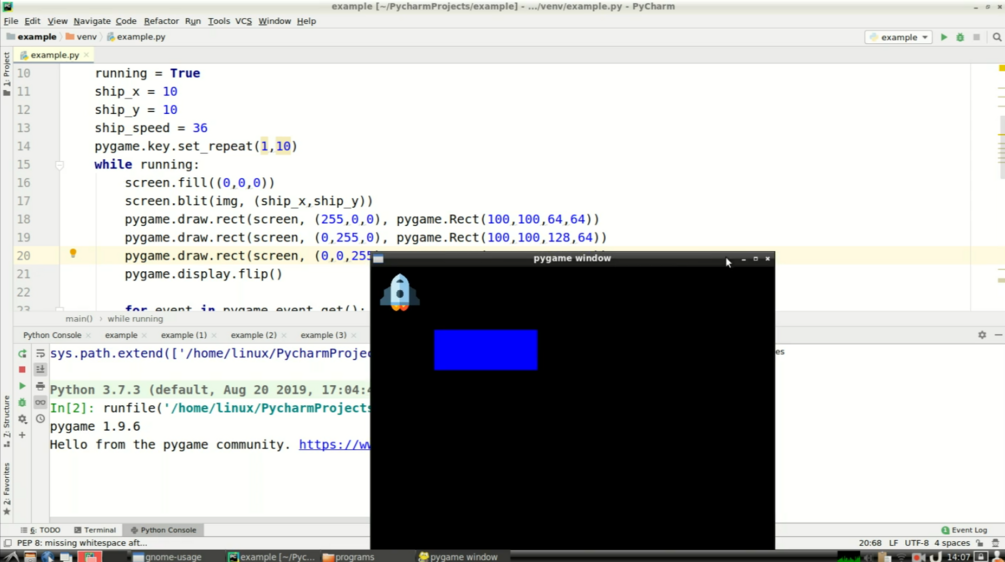
Task: Click the editor vertical scrollbar
Action: pyautogui.click(x=1001, y=147)
